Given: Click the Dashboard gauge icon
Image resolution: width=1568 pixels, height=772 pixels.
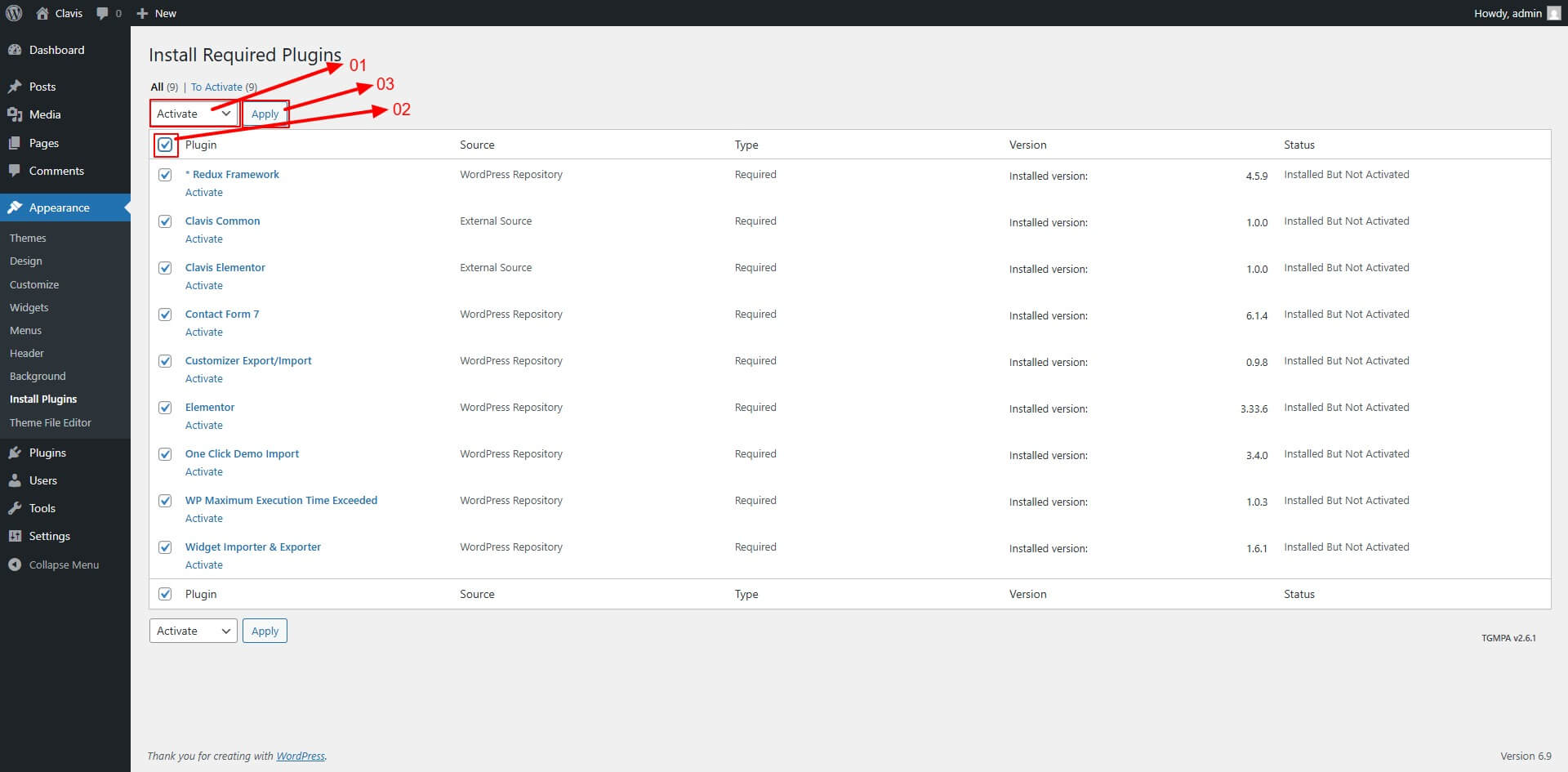Looking at the screenshot, I should (15, 50).
